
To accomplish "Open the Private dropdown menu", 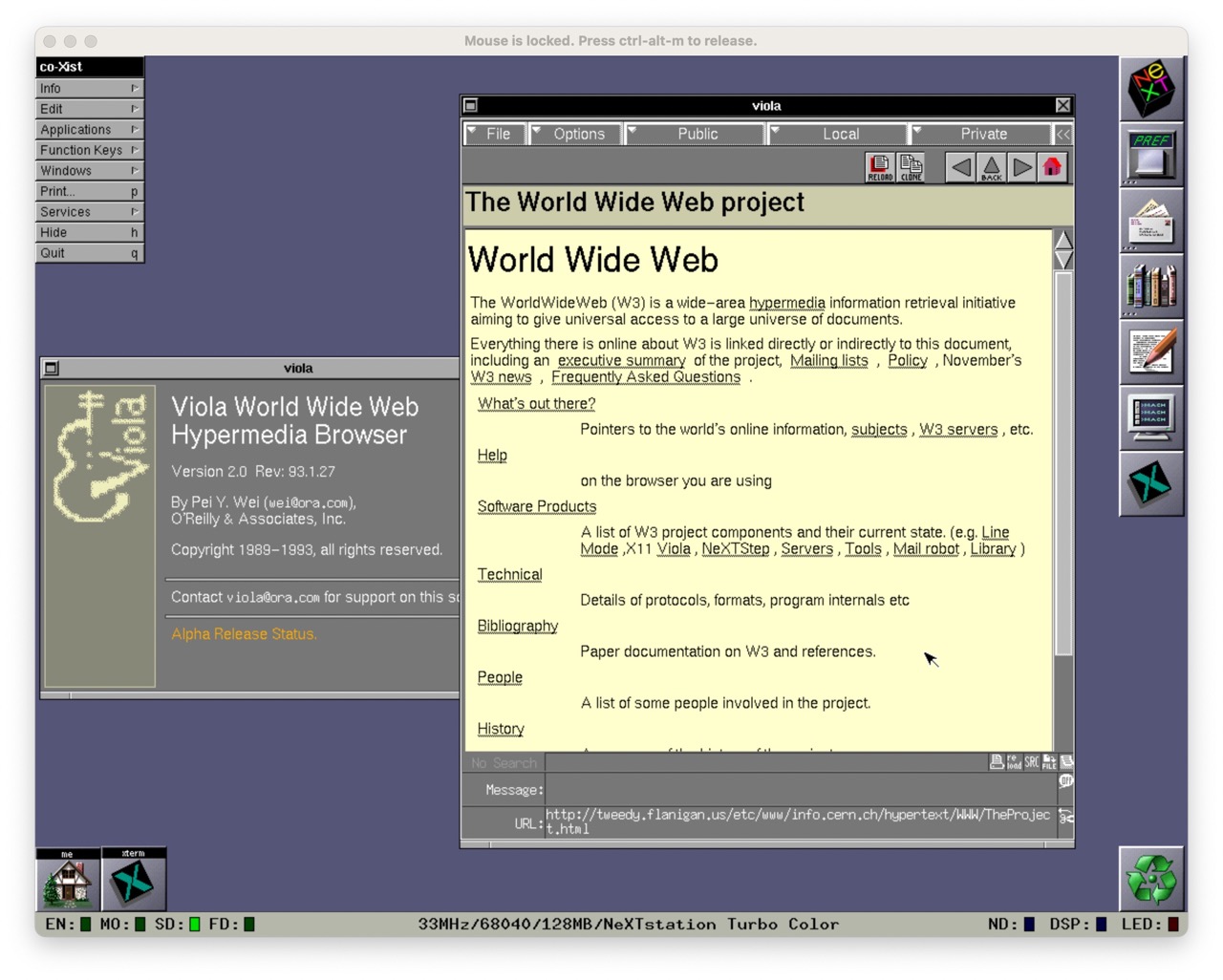I will (980, 135).
